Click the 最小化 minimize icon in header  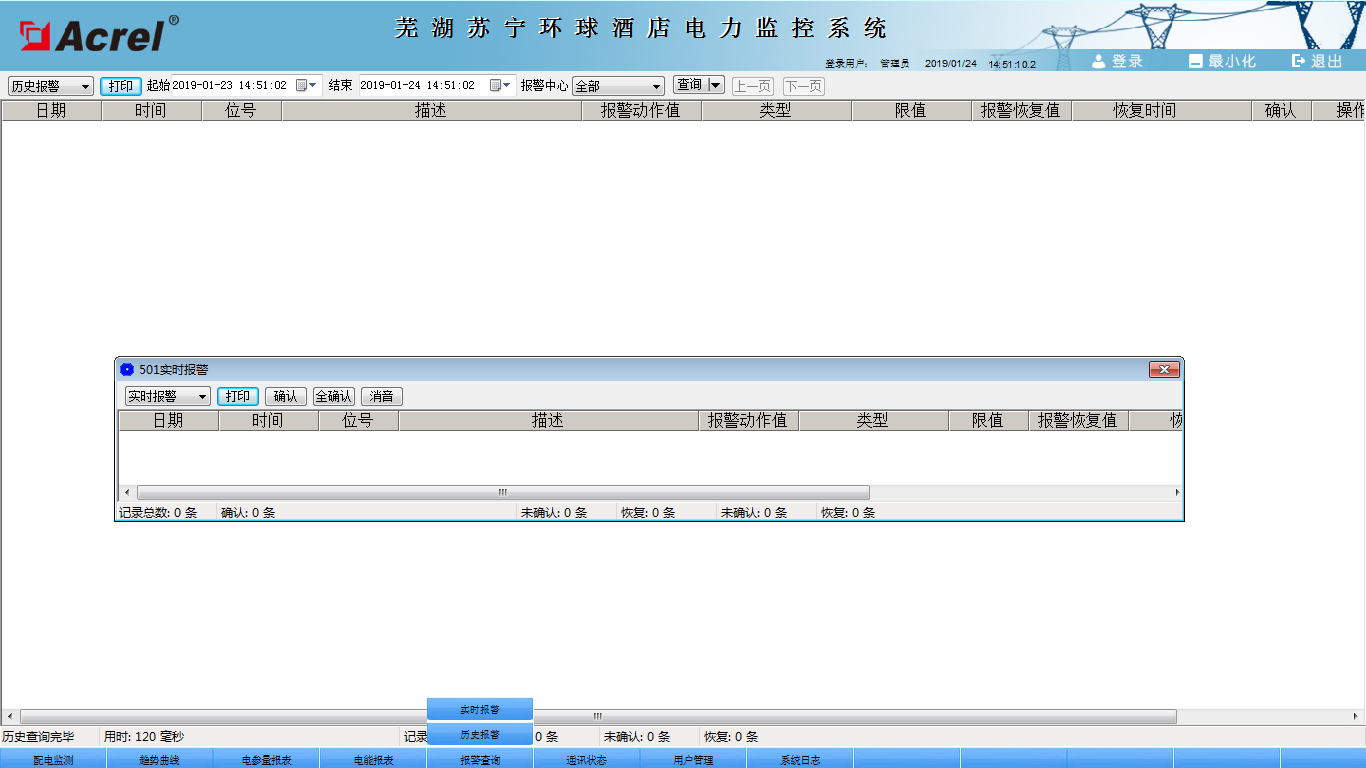(1195, 61)
